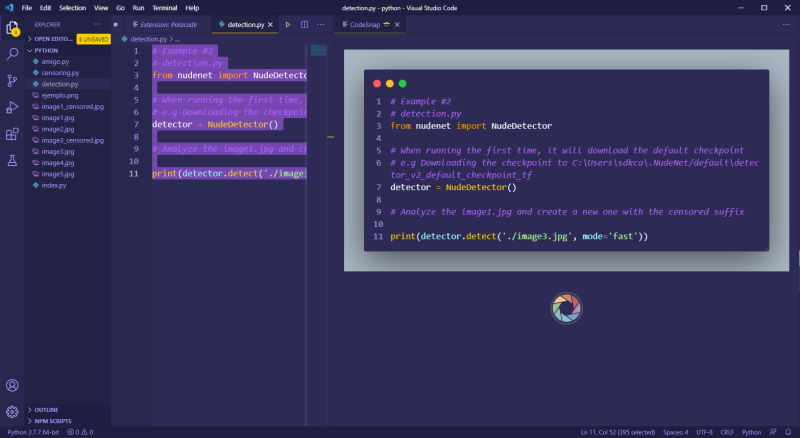
Task: Open the Search view in activity bar
Action: click(12, 54)
